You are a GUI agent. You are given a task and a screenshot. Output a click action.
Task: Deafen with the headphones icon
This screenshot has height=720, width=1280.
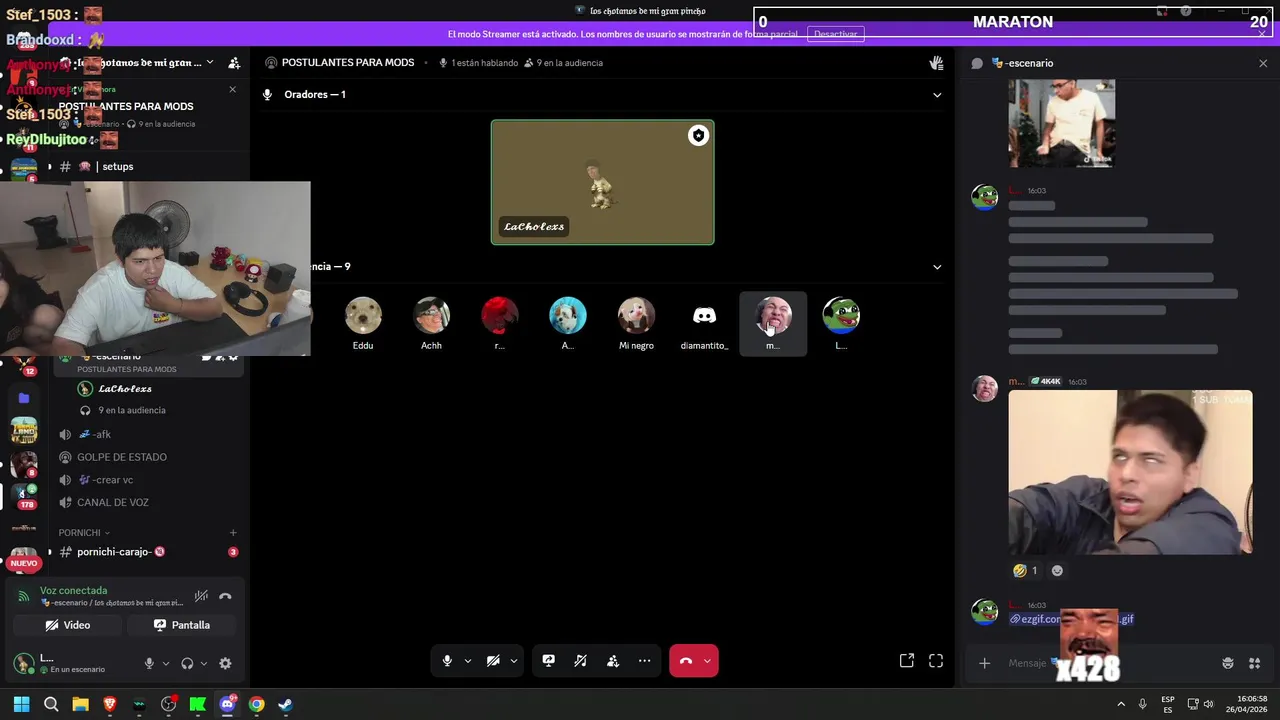coord(187,663)
